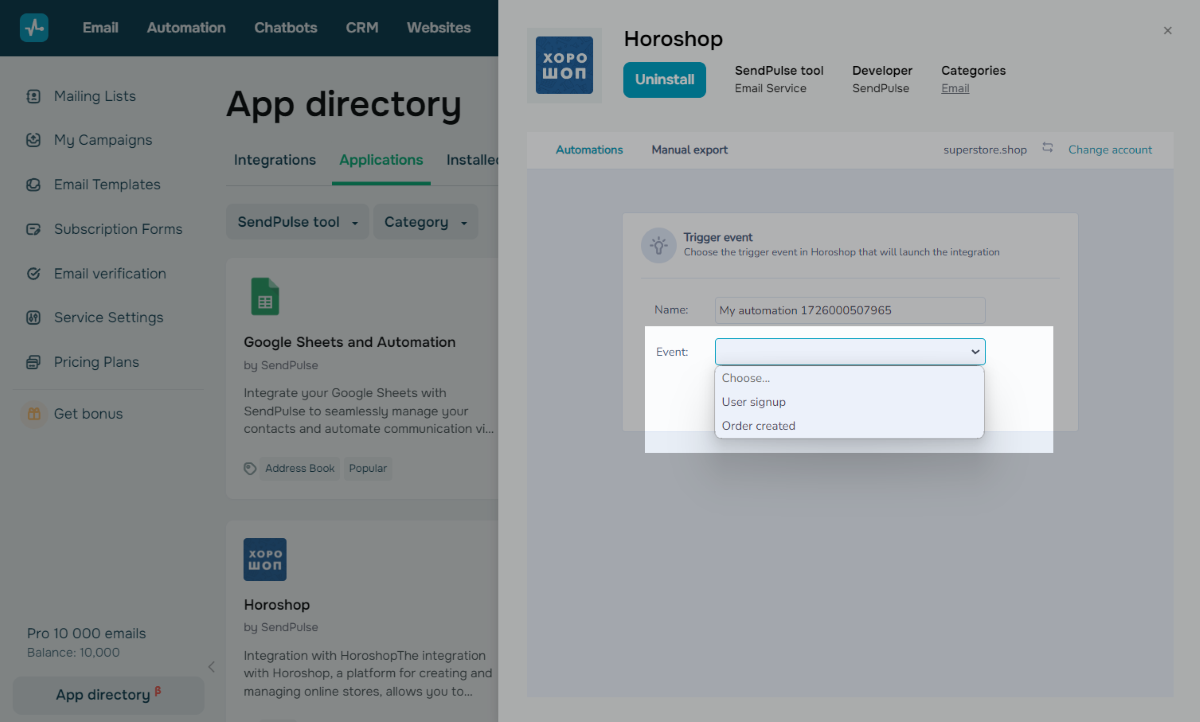1200x722 pixels.
Task: Switch to the Installed tab
Action: (x=472, y=160)
